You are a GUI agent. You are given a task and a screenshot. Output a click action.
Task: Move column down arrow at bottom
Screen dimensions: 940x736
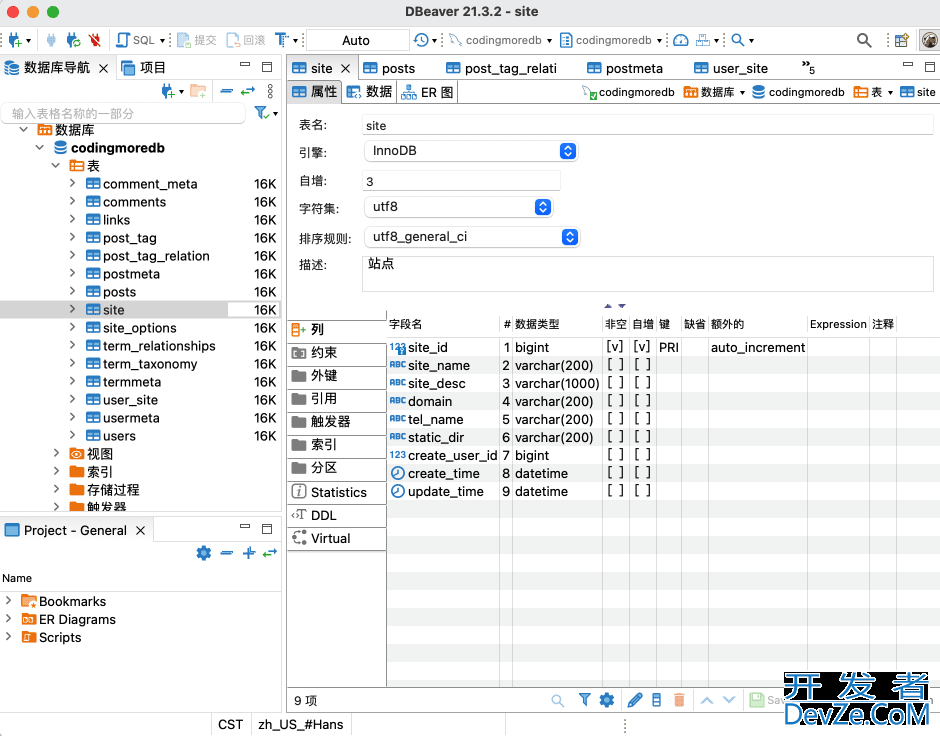[729, 699]
